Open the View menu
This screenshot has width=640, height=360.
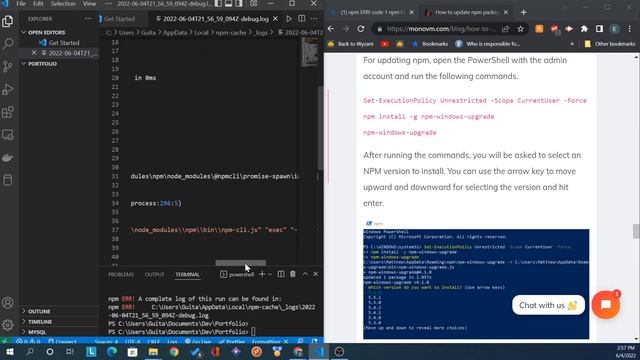click(x=89, y=4)
